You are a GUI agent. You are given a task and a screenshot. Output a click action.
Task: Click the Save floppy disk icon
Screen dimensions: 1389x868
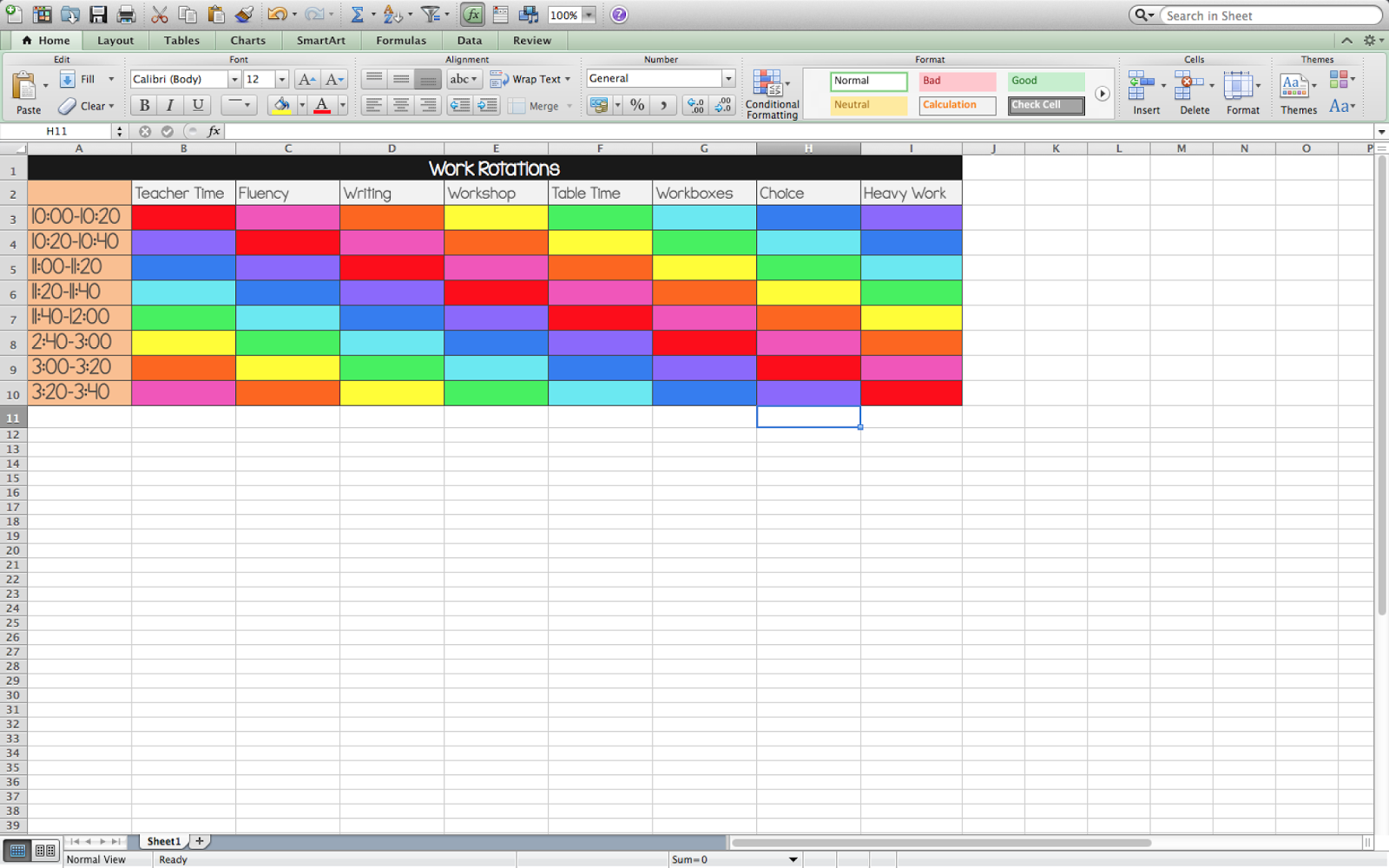coord(98,15)
